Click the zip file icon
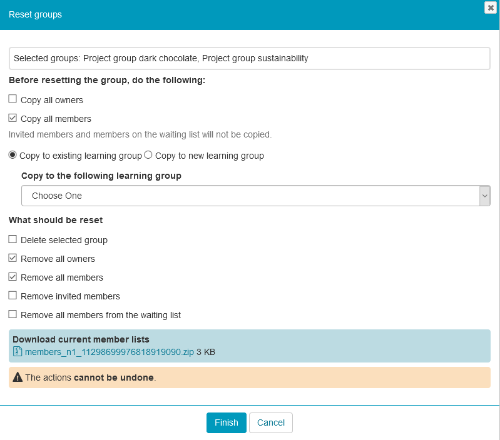 click(x=17, y=351)
